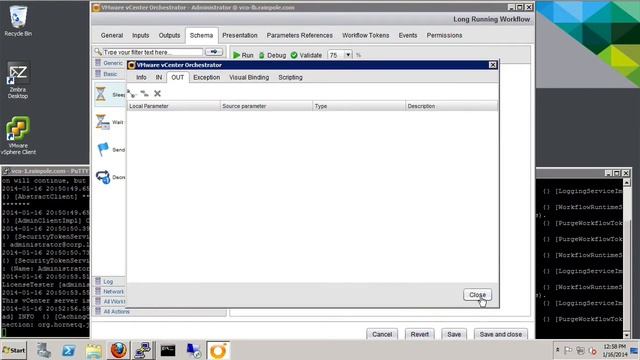Open the Events tab
640x360 pixels.
408,36
